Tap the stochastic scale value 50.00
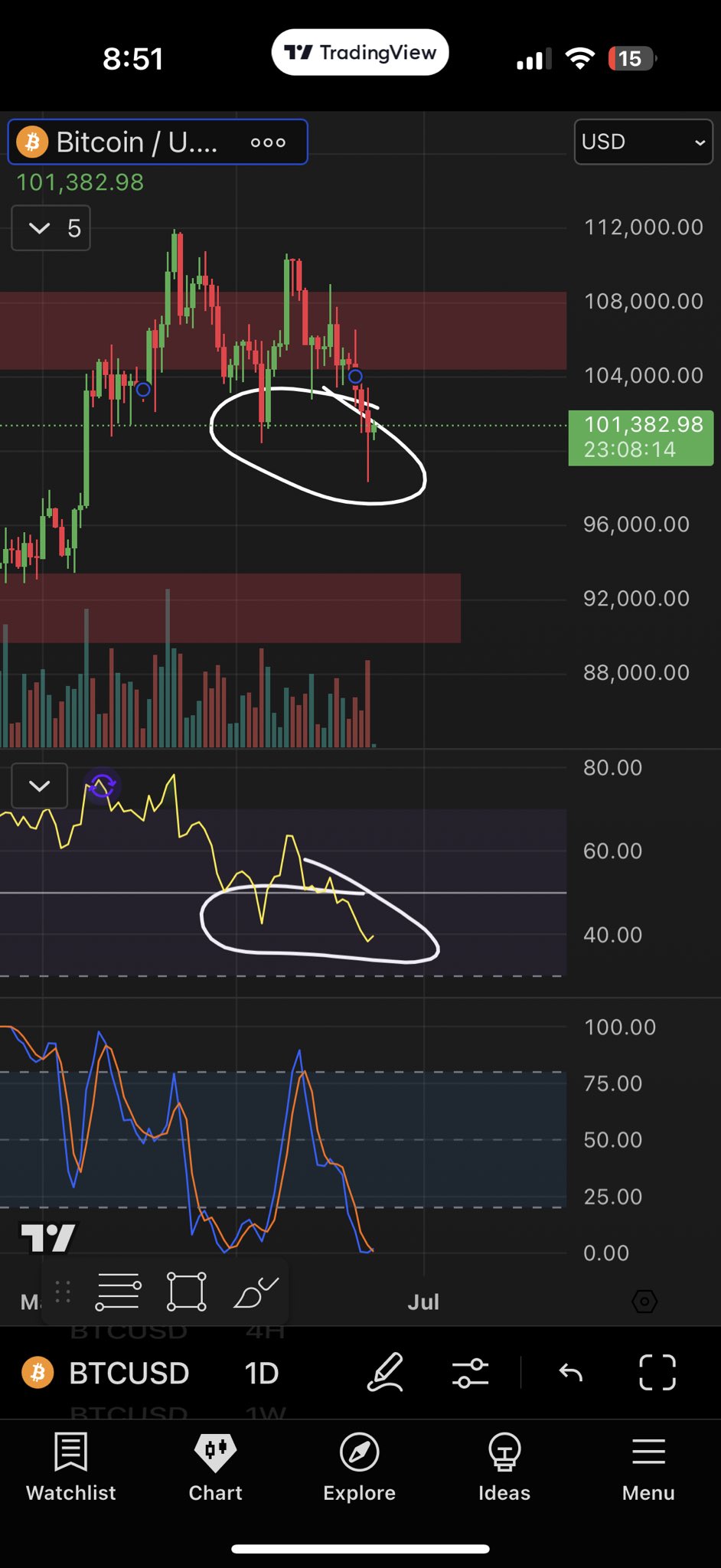Viewport: 721px width, 1568px height. 613,1140
